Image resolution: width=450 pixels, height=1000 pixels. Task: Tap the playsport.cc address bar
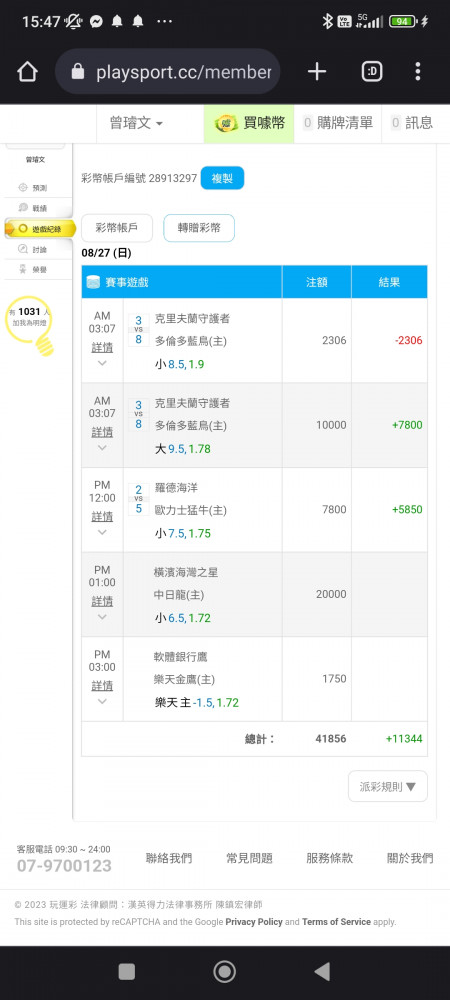click(x=168, y=72)
